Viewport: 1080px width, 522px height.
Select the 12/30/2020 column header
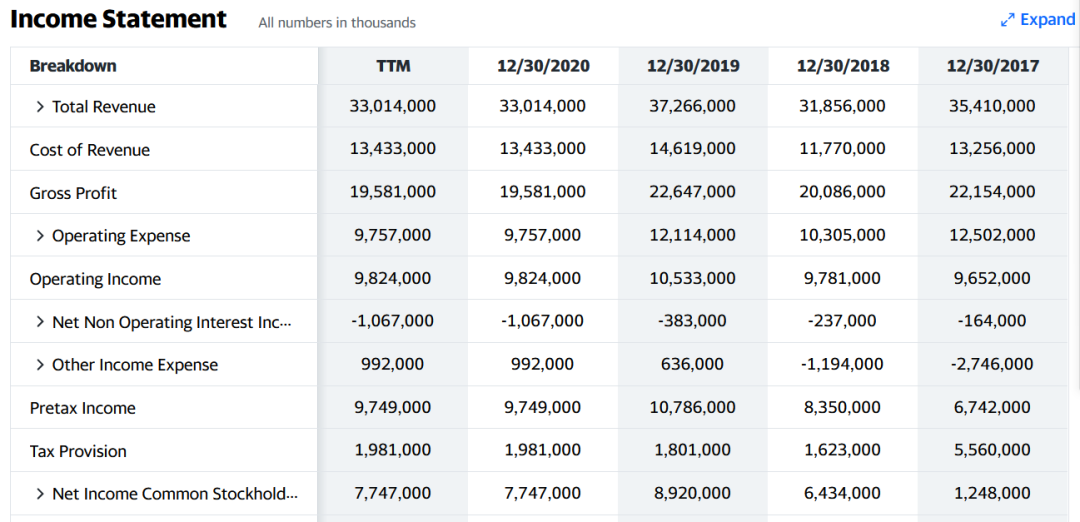point(543,66)
